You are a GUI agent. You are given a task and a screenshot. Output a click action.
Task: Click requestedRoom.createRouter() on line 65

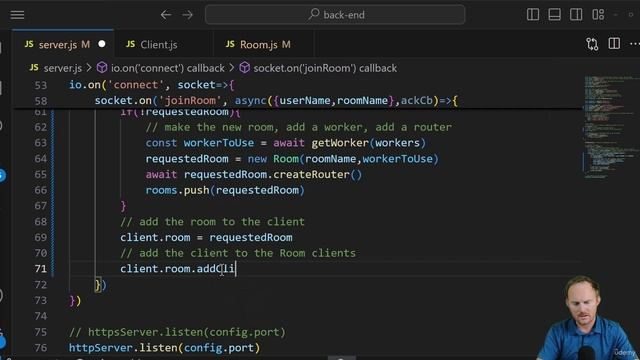click(x=273, y=175)
